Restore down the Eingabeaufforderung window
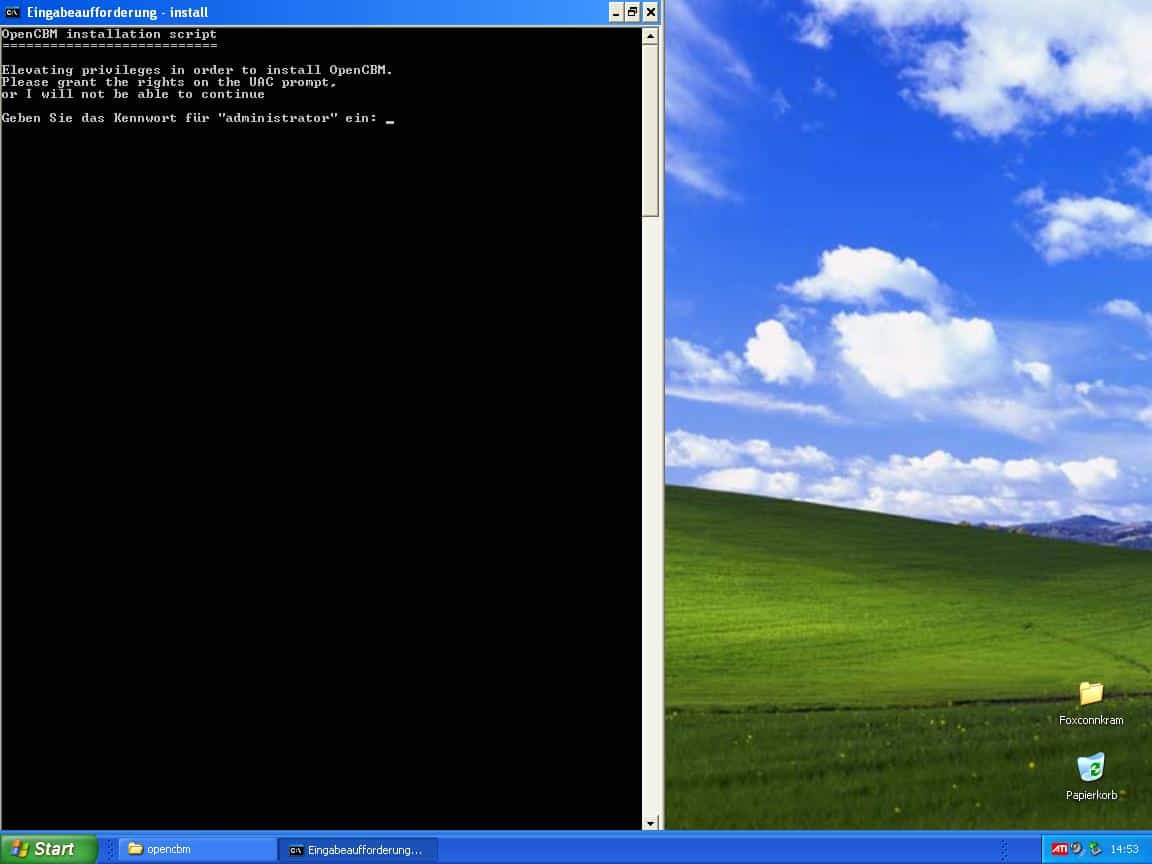This screenshot has width=1152, height=864. point(633,12)
